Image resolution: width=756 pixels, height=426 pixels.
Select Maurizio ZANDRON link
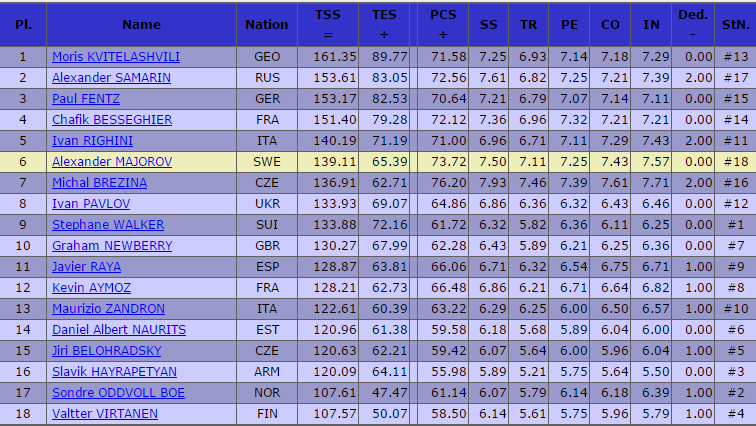[108, 308]
